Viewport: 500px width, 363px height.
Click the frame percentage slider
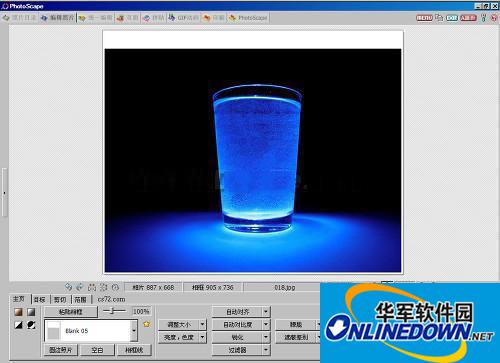(x=114, y=311)
